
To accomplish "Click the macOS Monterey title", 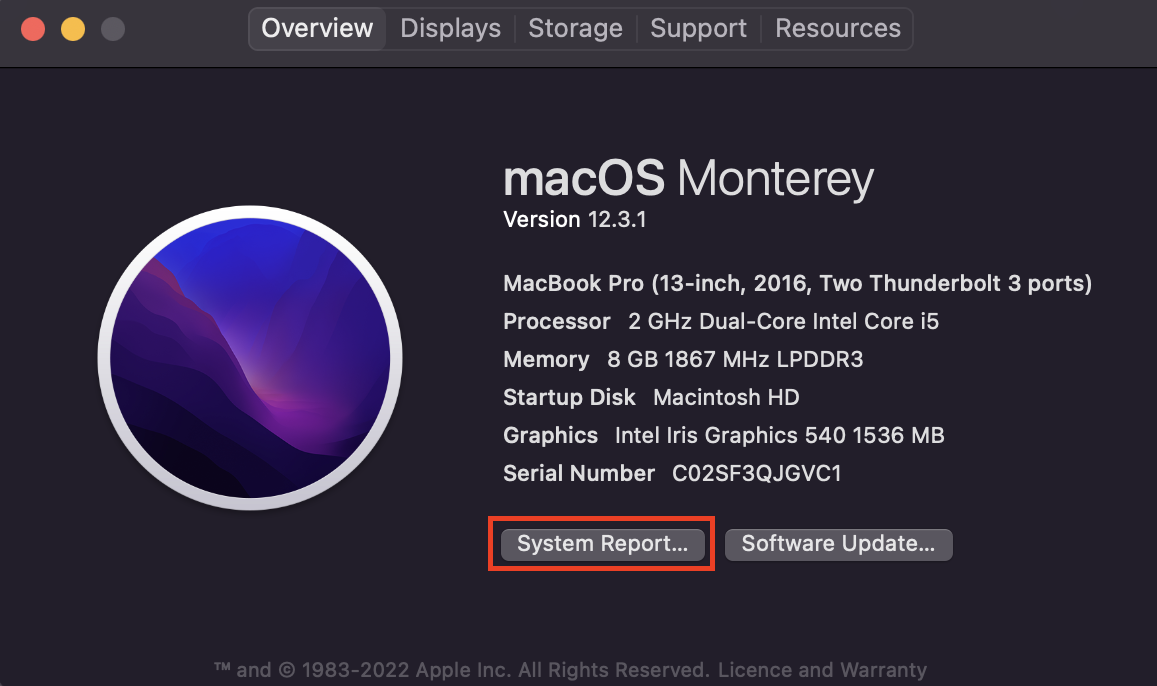I will click(688, 179).
